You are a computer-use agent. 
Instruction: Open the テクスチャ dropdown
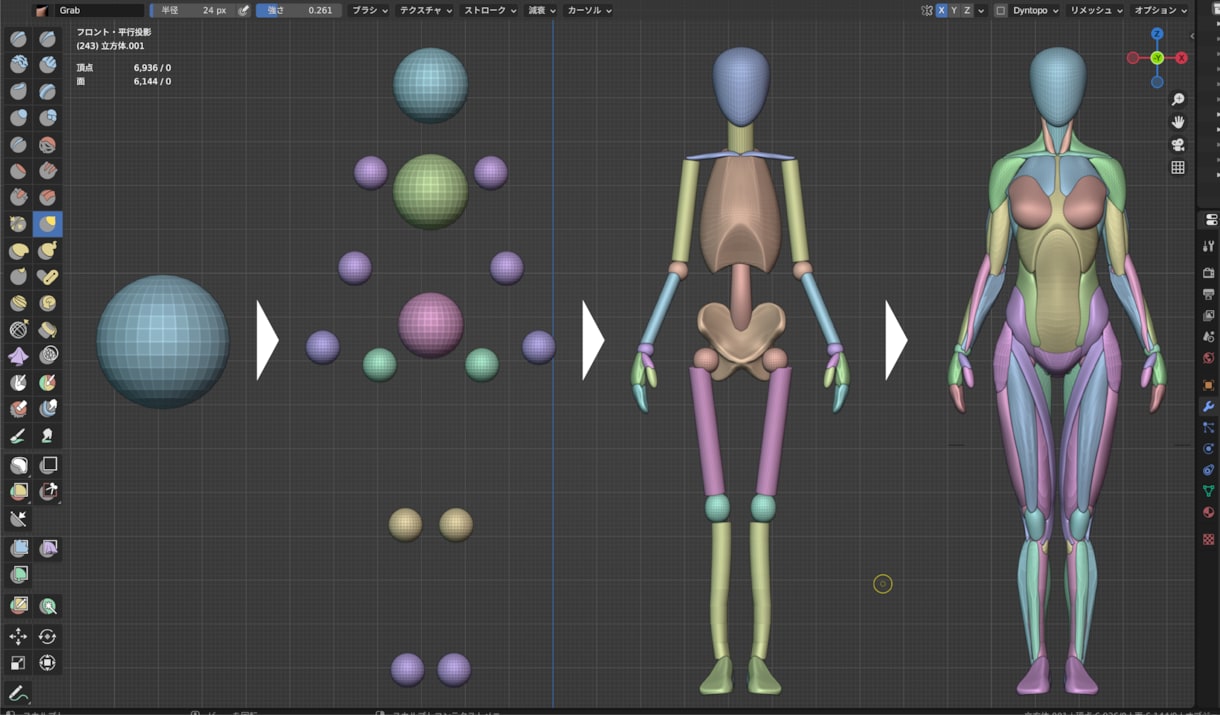pos(425,10)
